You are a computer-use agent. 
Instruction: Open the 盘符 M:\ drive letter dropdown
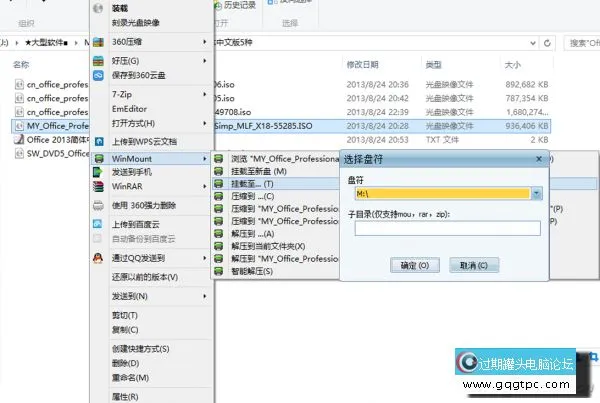click(x=536, y=194)
